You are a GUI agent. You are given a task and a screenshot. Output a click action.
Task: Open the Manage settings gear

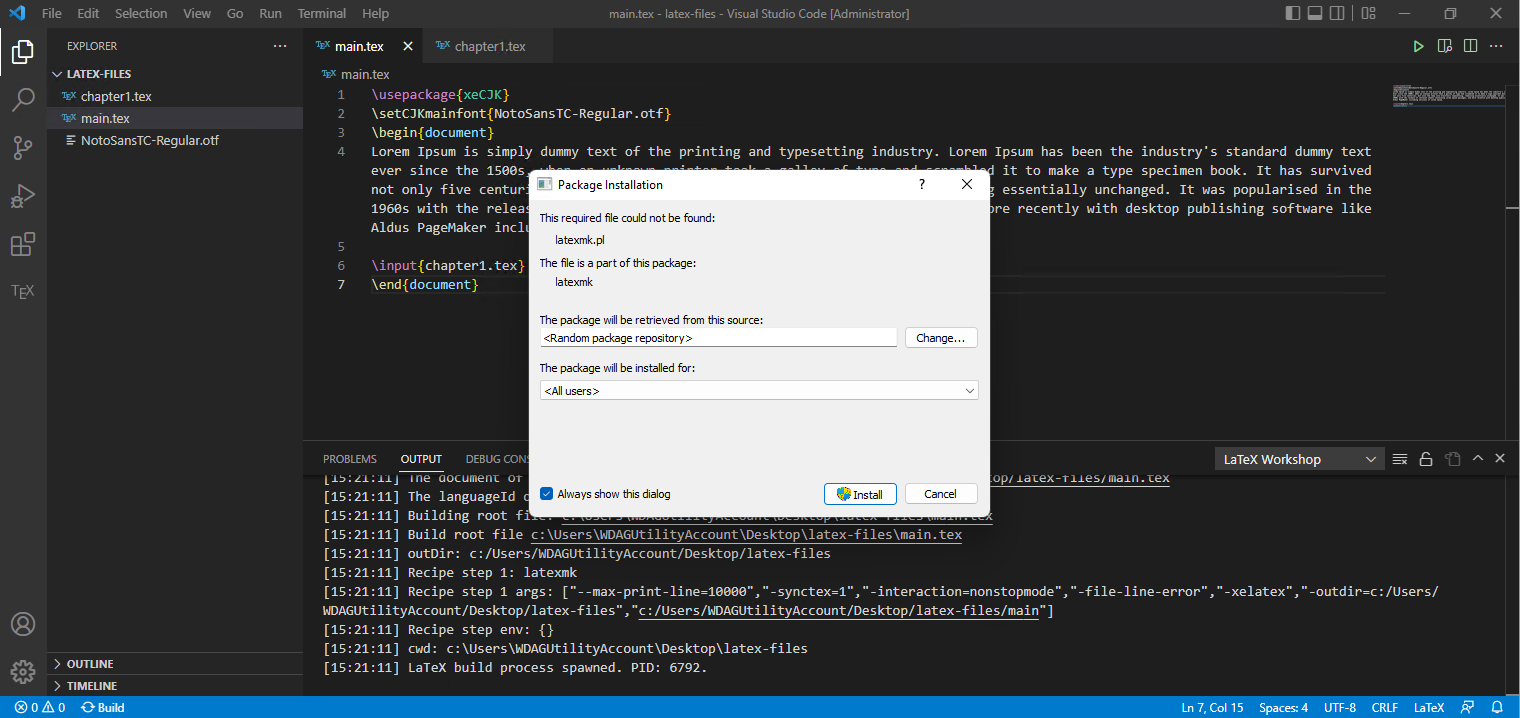pyautogui.click(x=23, y=671)
